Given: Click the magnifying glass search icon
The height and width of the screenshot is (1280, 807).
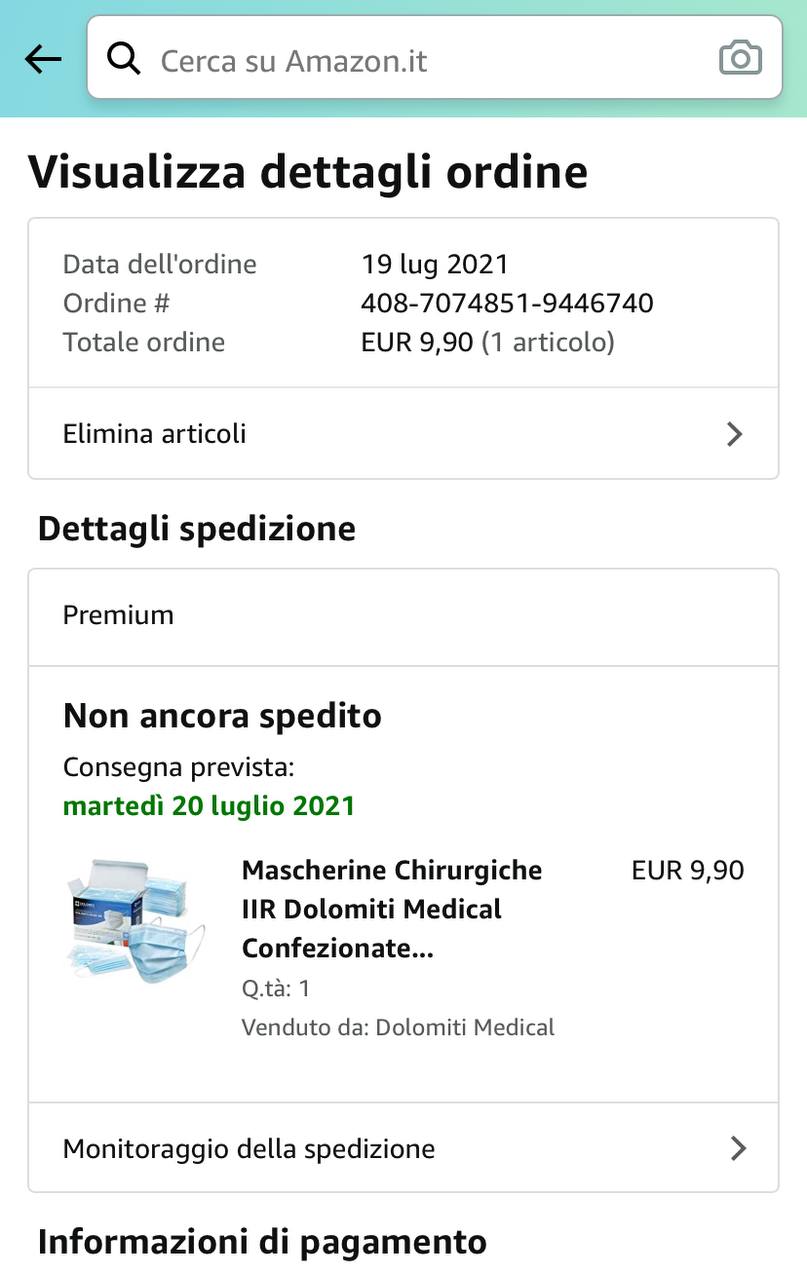Looking at the screenshot, I should point(124,60).
